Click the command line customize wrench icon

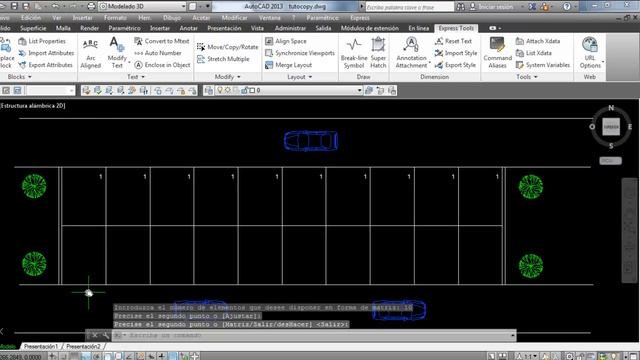tap(105, 336)
